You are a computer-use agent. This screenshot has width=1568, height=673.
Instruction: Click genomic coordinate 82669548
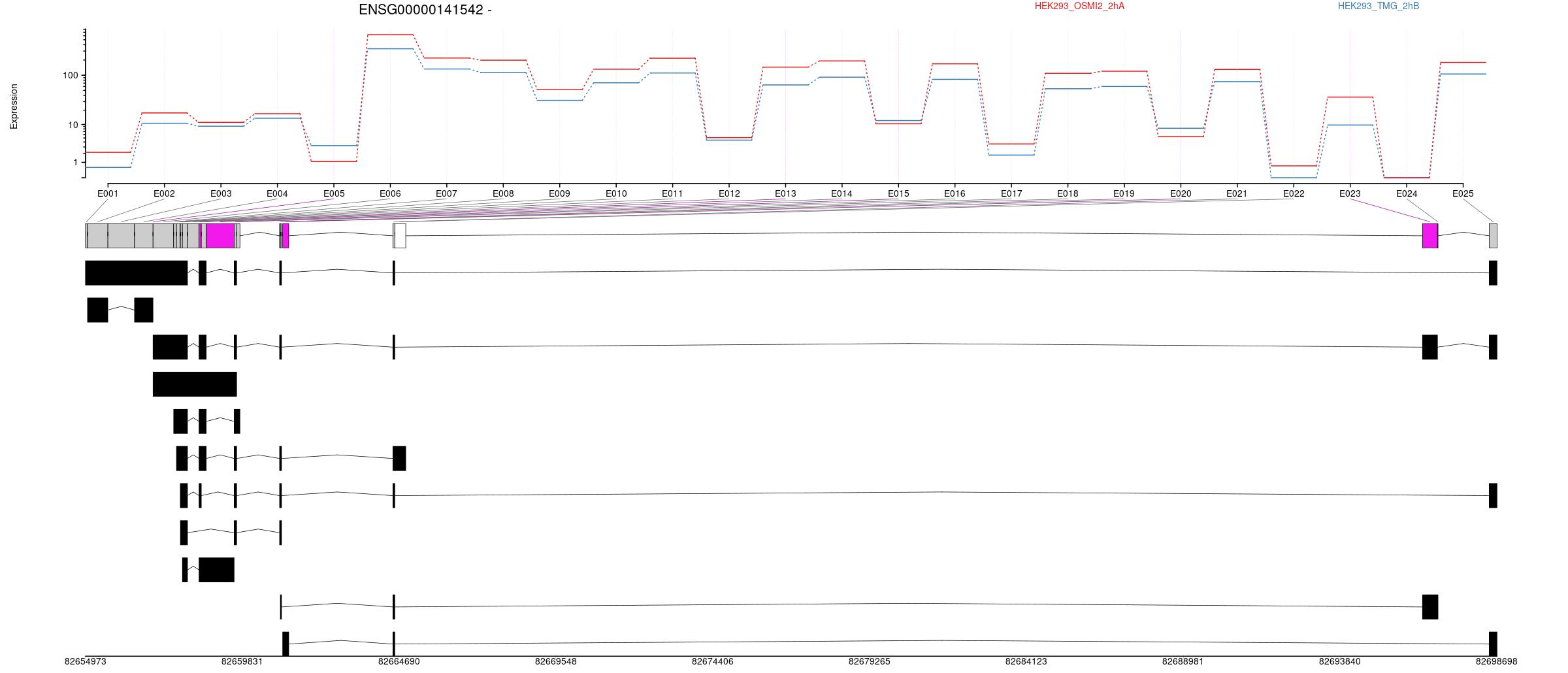(x=556, y=661)
